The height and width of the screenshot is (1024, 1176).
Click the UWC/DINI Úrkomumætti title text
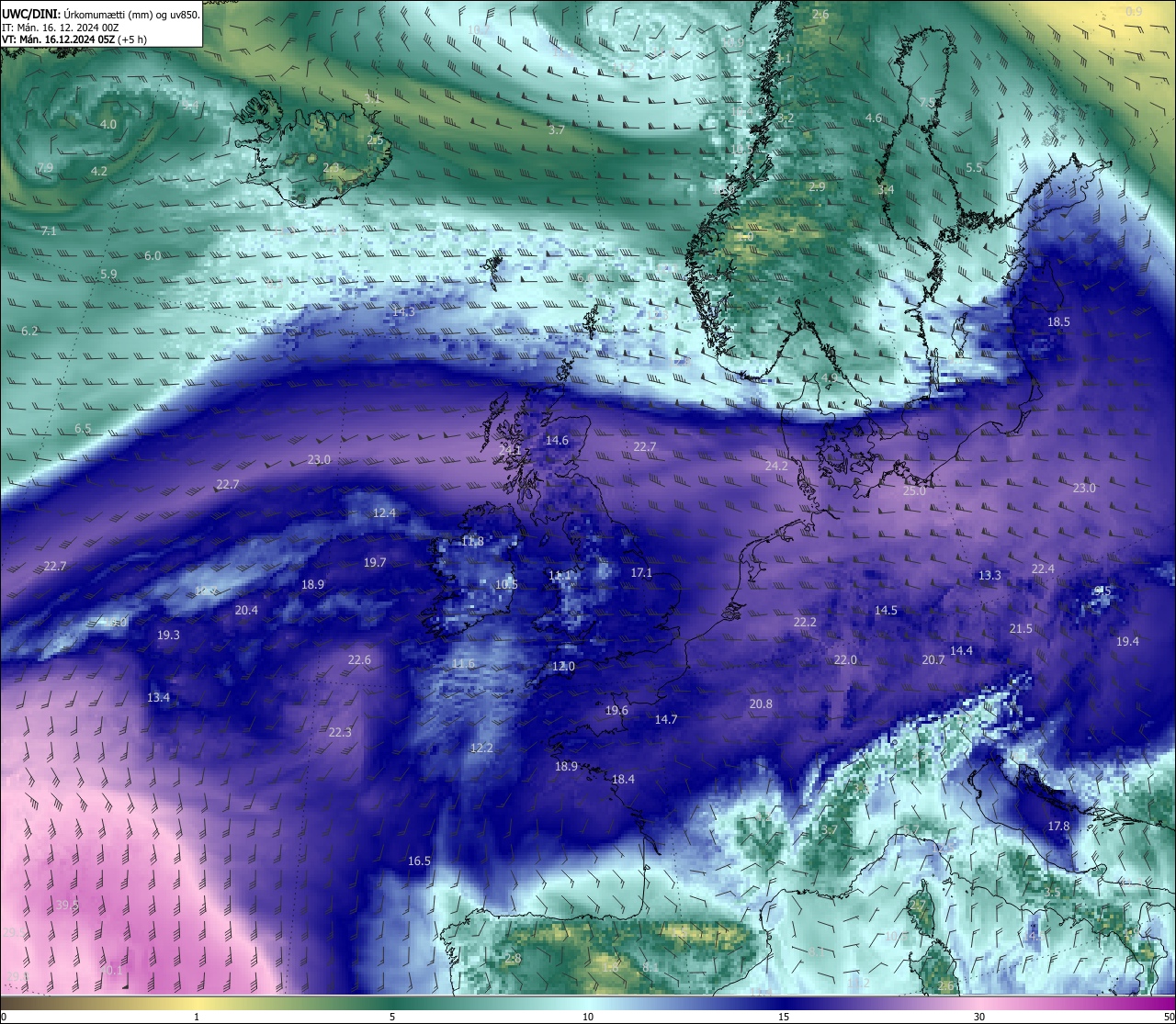point(101,15)
